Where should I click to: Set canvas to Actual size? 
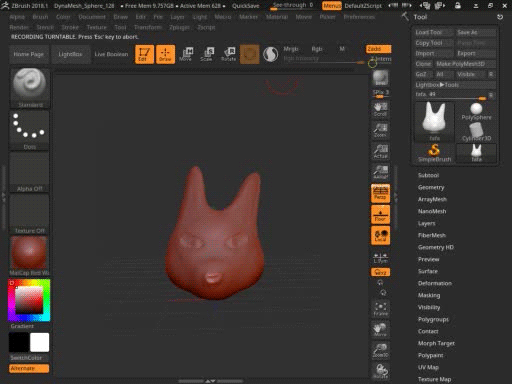(x=380, y=151)
